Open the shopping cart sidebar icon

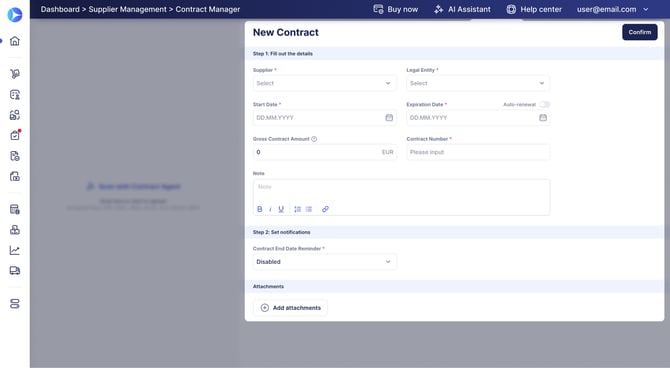click(15, 74)
